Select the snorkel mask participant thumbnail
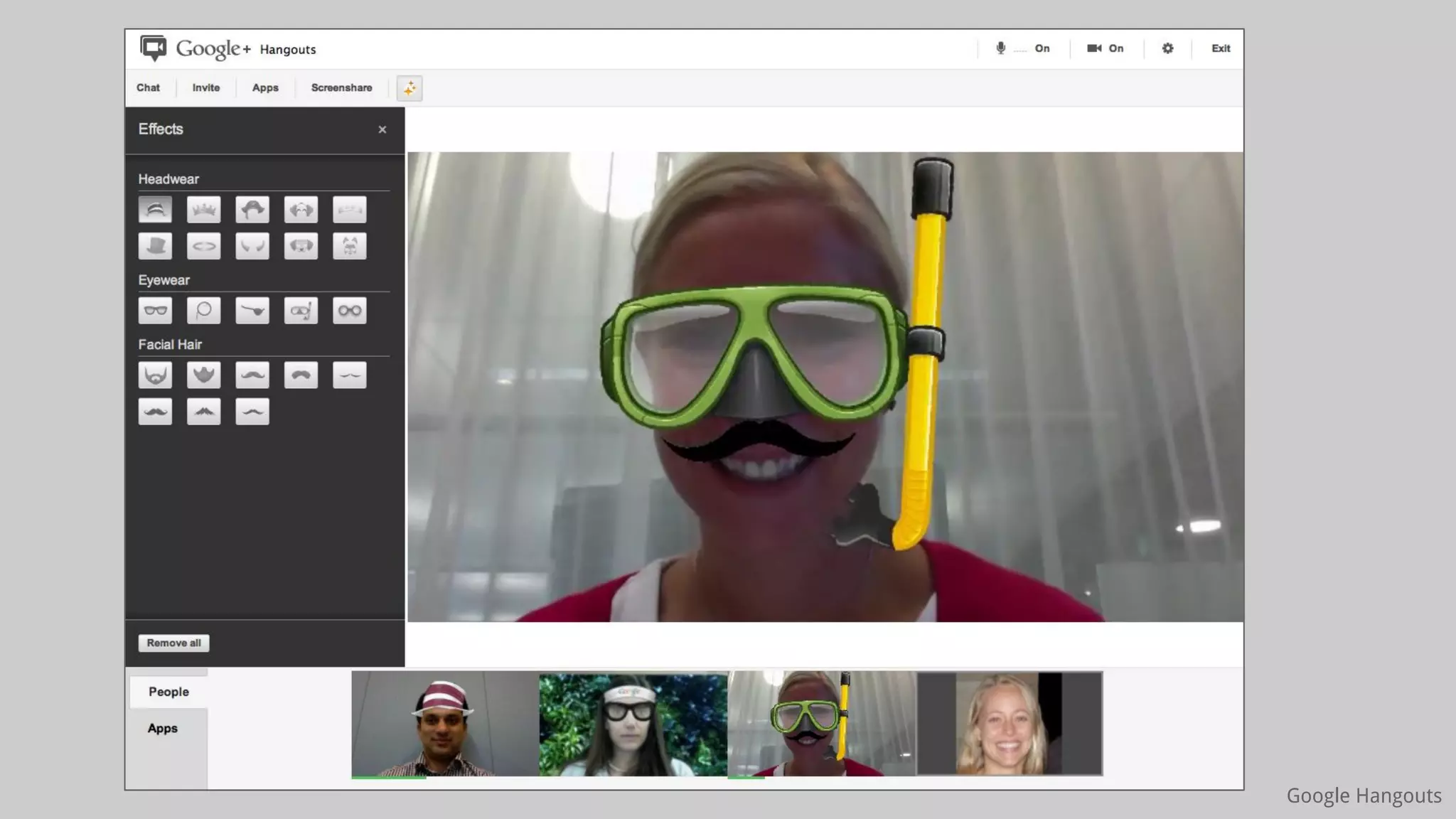1456x819 pixels. (822, 724)
